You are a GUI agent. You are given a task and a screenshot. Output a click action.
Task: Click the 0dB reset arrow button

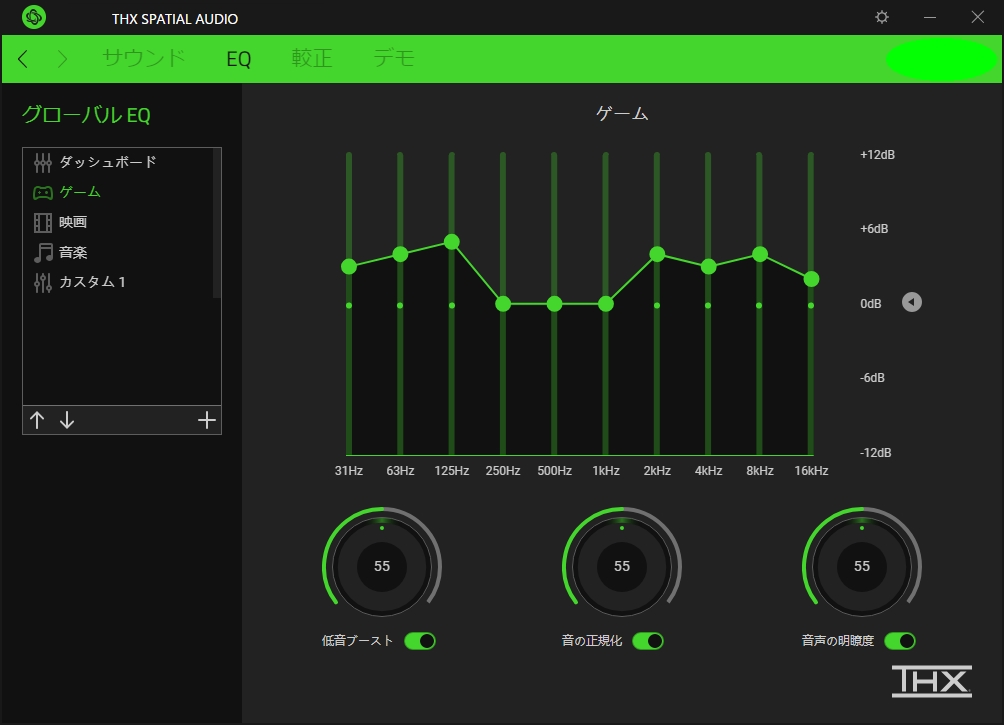(x=911, y=302)
